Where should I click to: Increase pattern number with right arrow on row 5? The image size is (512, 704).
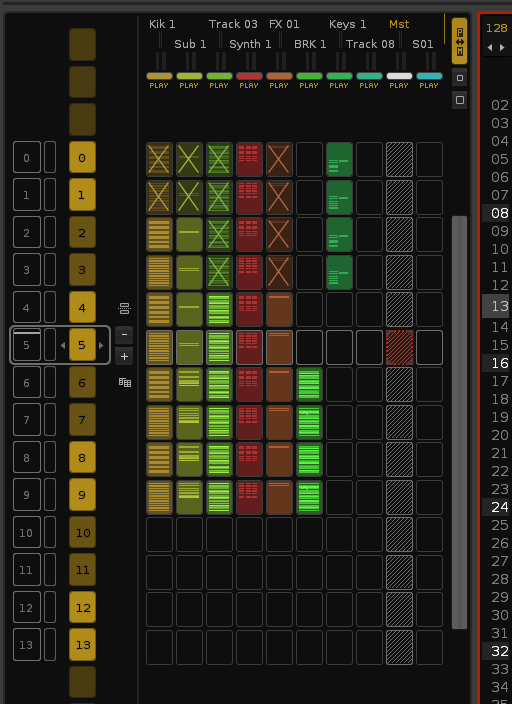tap(101, 345)
